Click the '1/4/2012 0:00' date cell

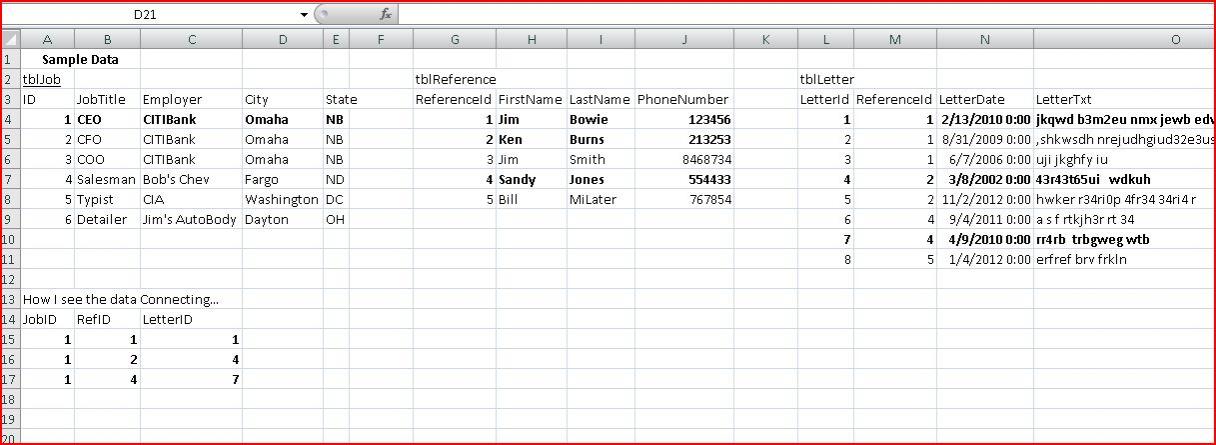pos(985,260)
